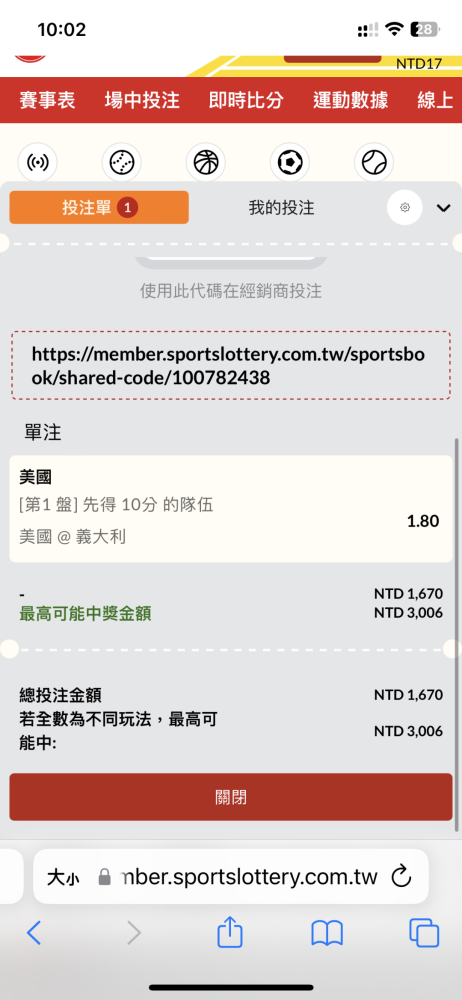The width and height of the screenshot is (462, 1000).
Task: Choose the baseball sport icon
Action: coord(121,163)
